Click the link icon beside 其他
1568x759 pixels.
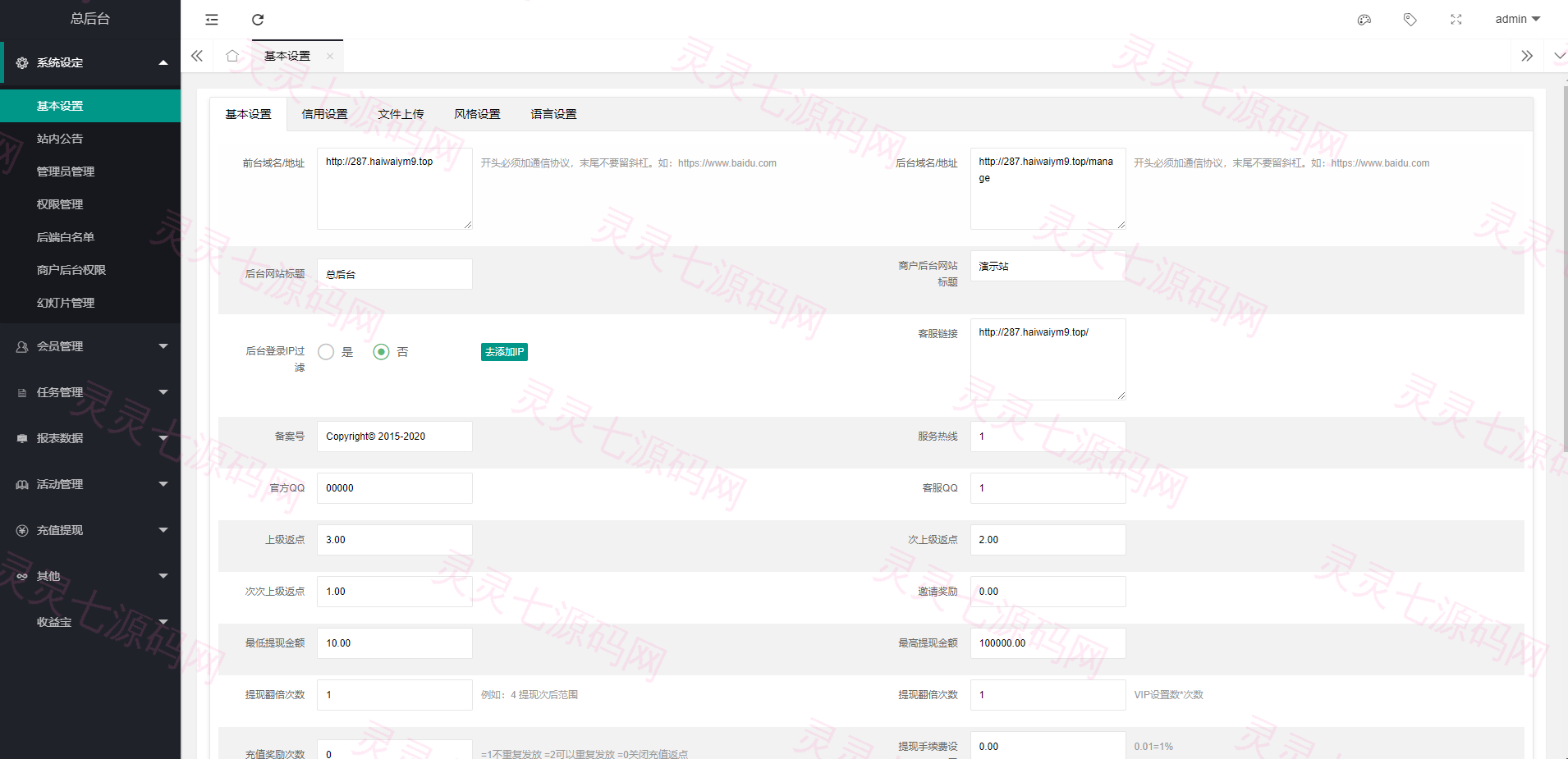22,576
